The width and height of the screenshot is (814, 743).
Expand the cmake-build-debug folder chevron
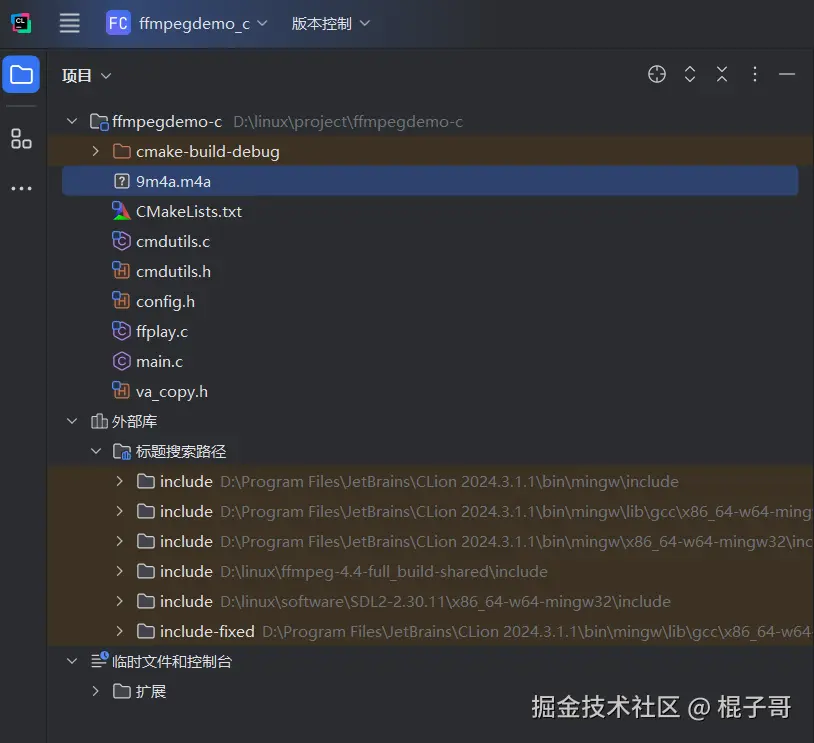pyautogui.click(x=96, y=152)
